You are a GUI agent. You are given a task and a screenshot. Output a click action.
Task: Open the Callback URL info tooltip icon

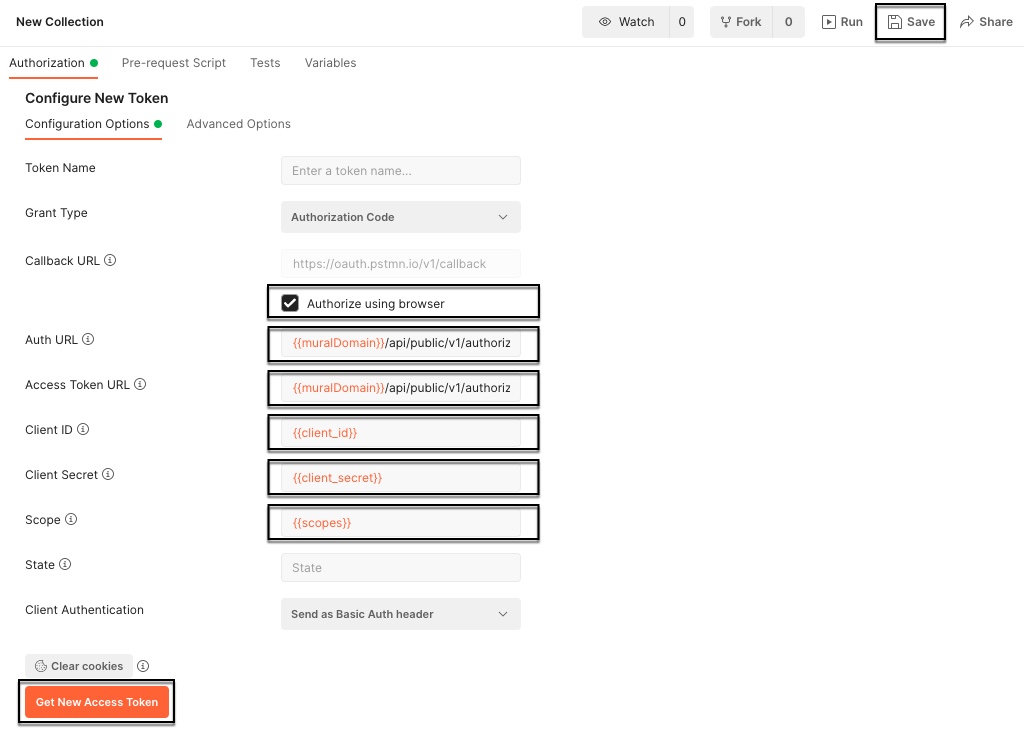[x=109, y=260]
